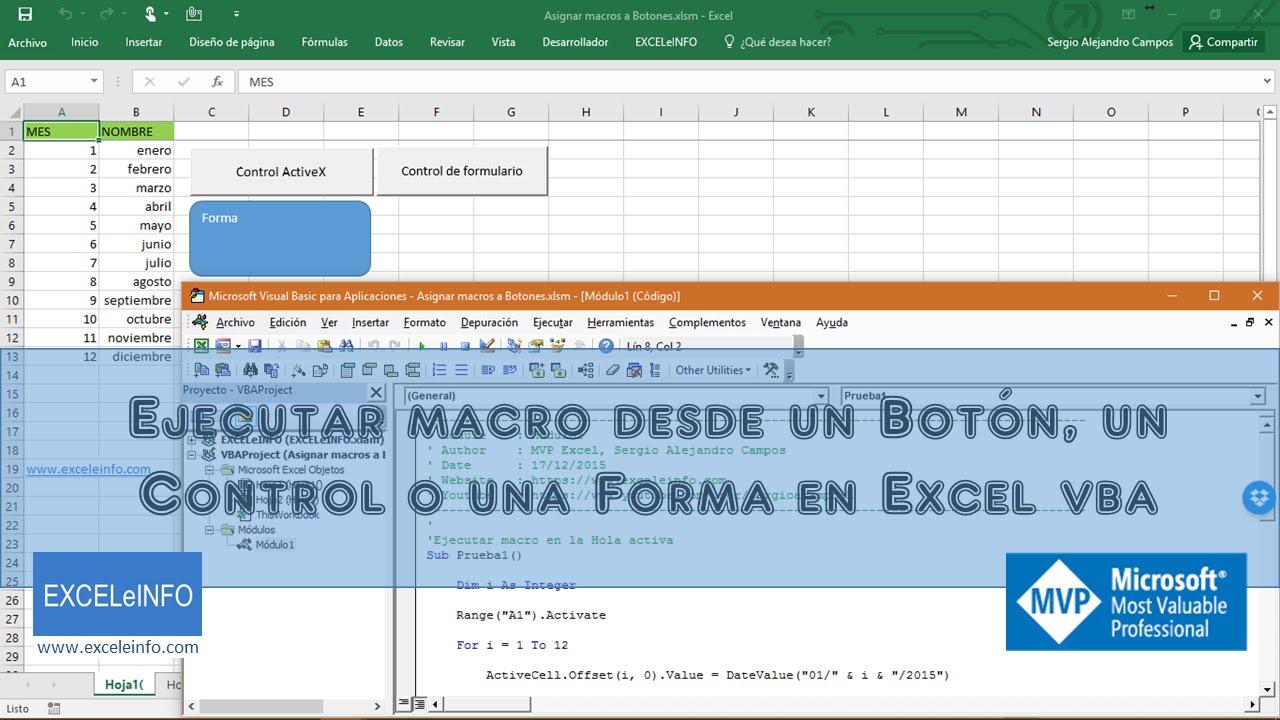
Task: Click the Find binoculars icon in VBA standard toolbar
Action: coord(346,346)
